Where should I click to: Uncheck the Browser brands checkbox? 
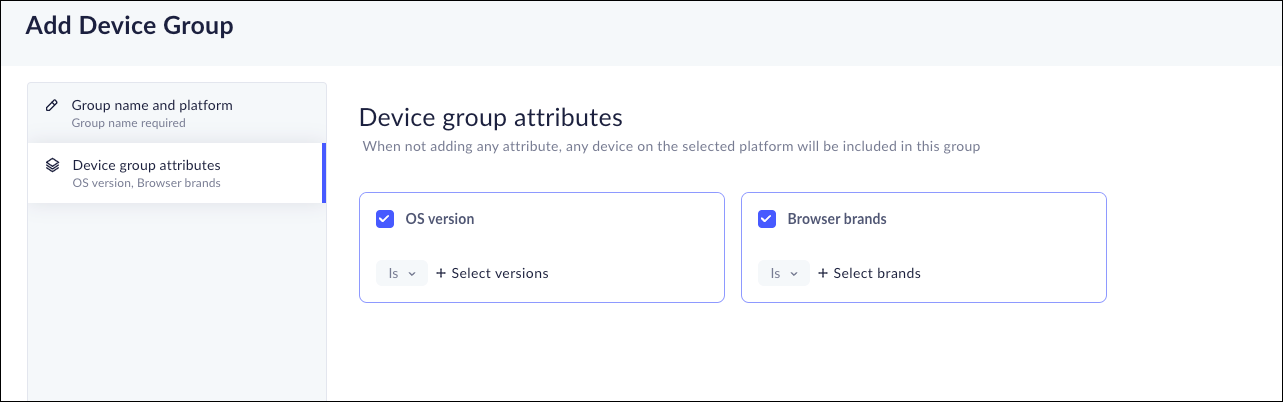(767, 219)
